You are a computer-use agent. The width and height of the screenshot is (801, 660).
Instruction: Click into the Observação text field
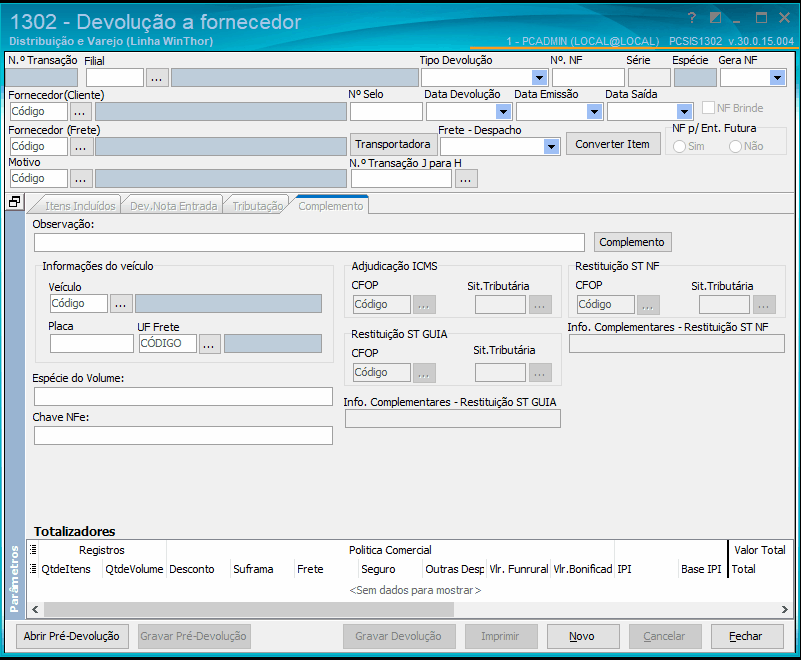[309, 243]
